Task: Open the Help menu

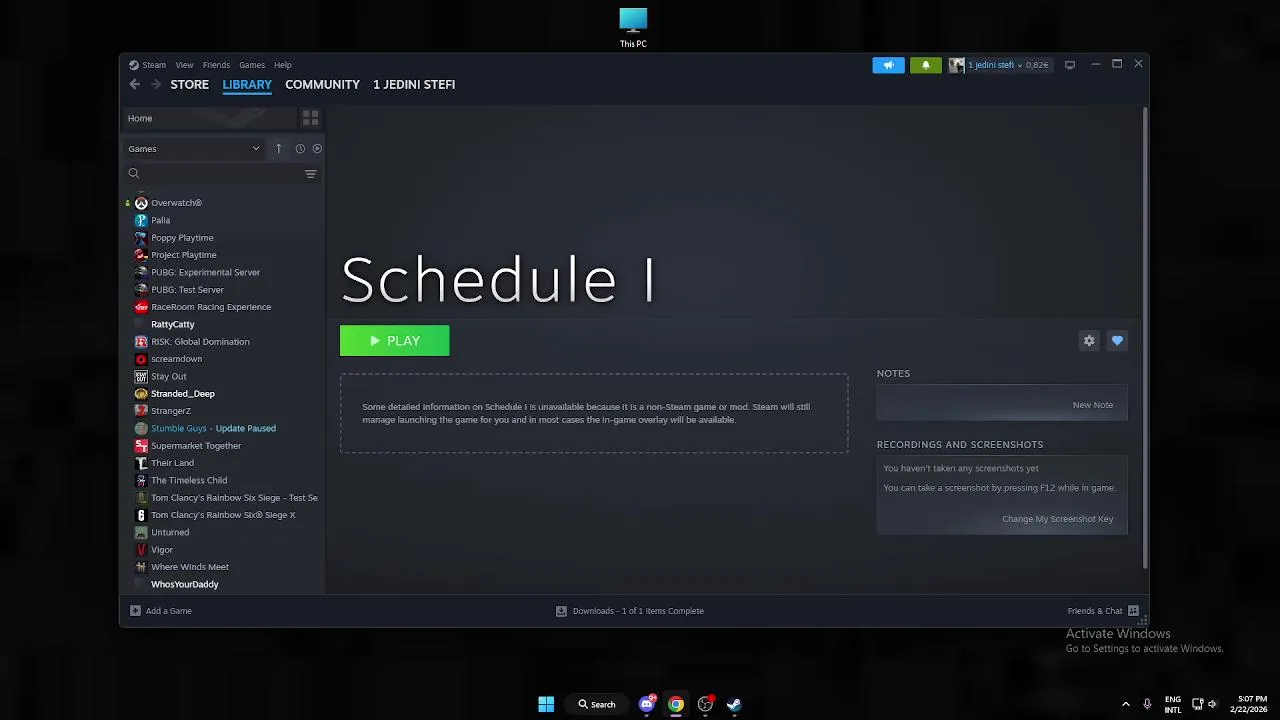Action: point(283,65)
